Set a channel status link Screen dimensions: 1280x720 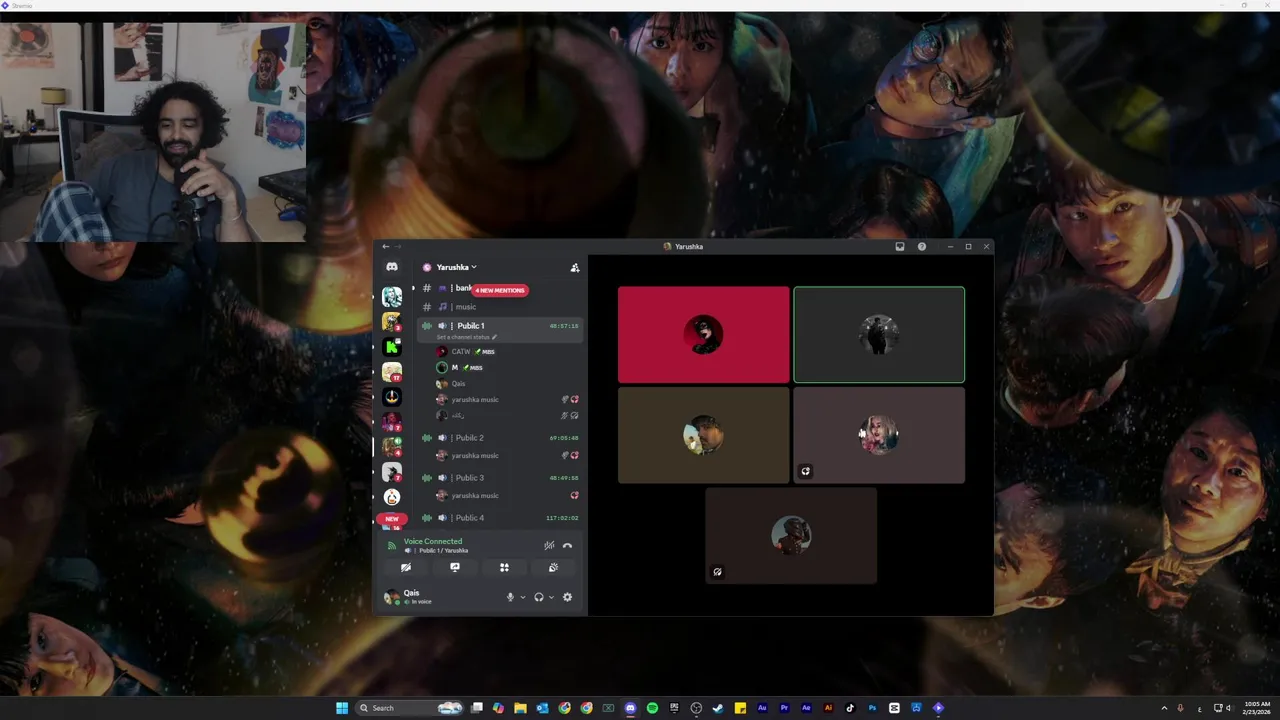pyautogui.click(x=466, y=337)
